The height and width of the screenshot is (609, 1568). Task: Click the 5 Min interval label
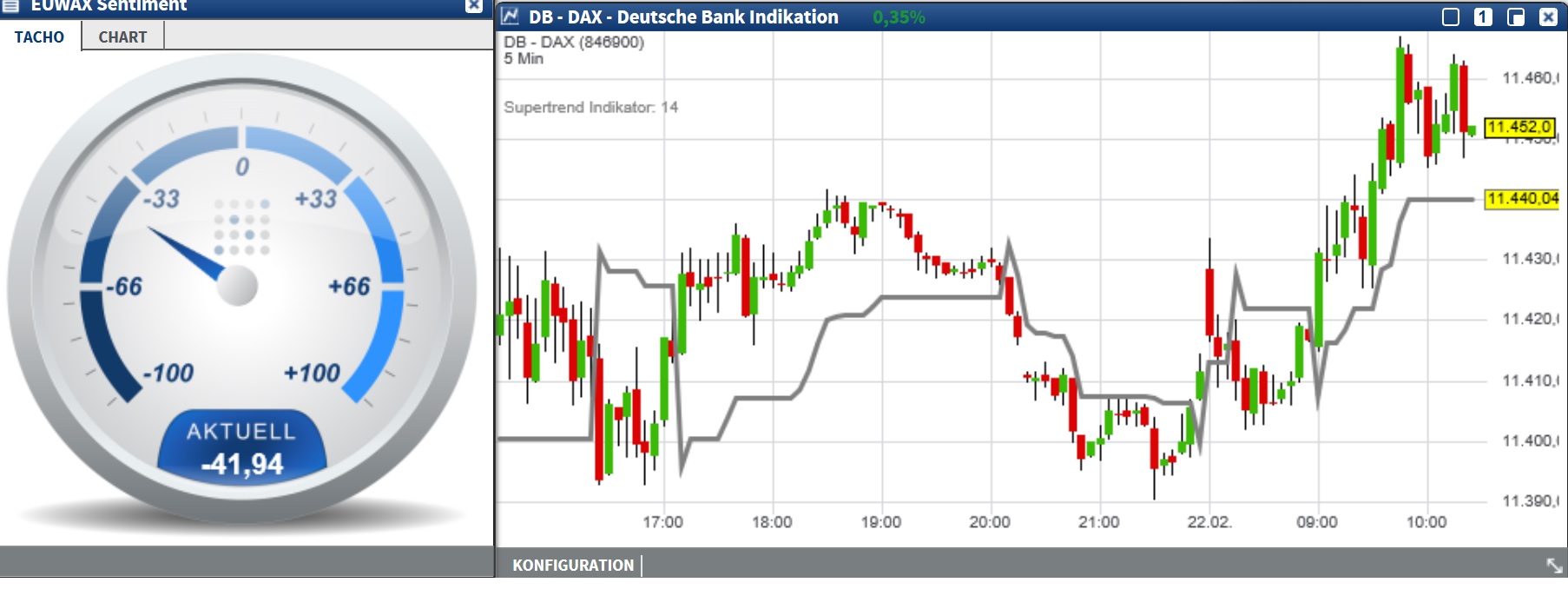[524, 58]
